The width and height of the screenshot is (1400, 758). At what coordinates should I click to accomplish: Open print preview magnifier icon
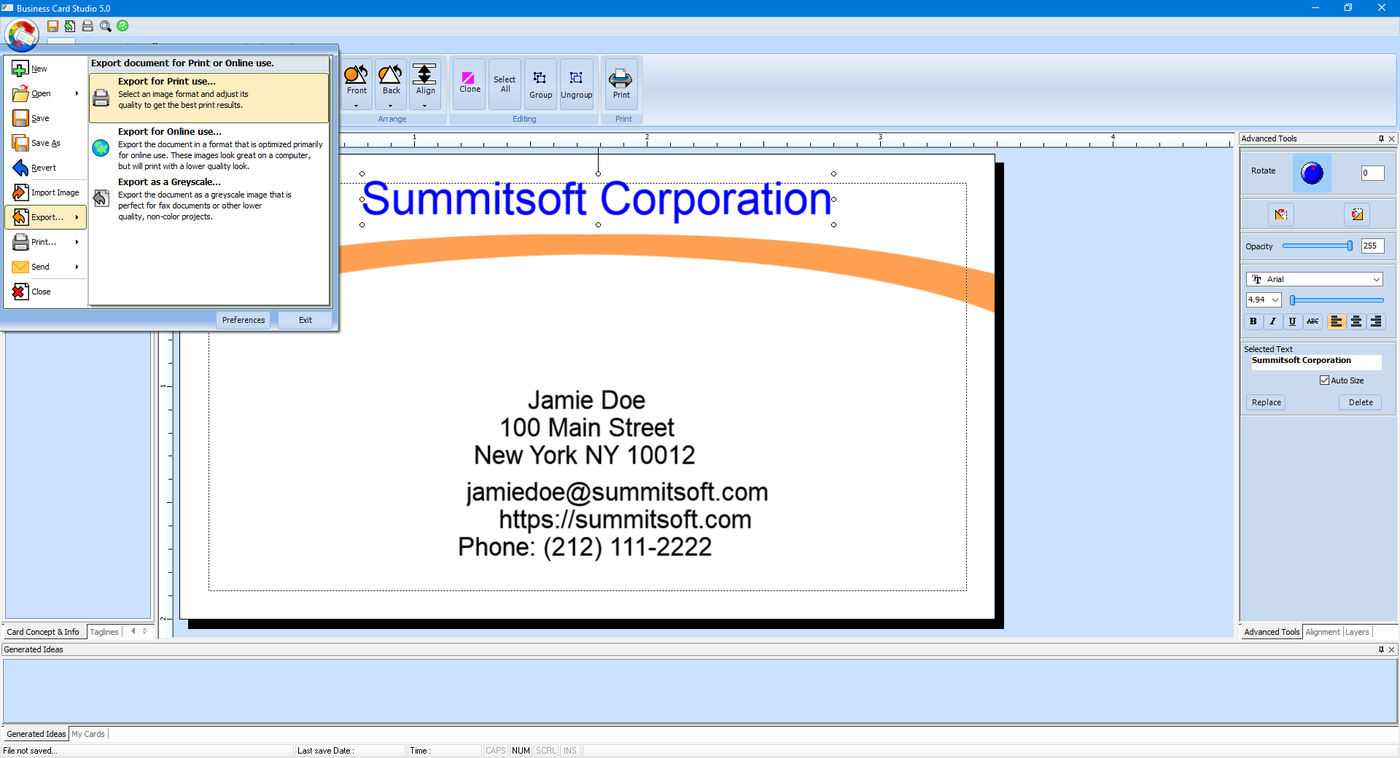[x=105, y=26]
